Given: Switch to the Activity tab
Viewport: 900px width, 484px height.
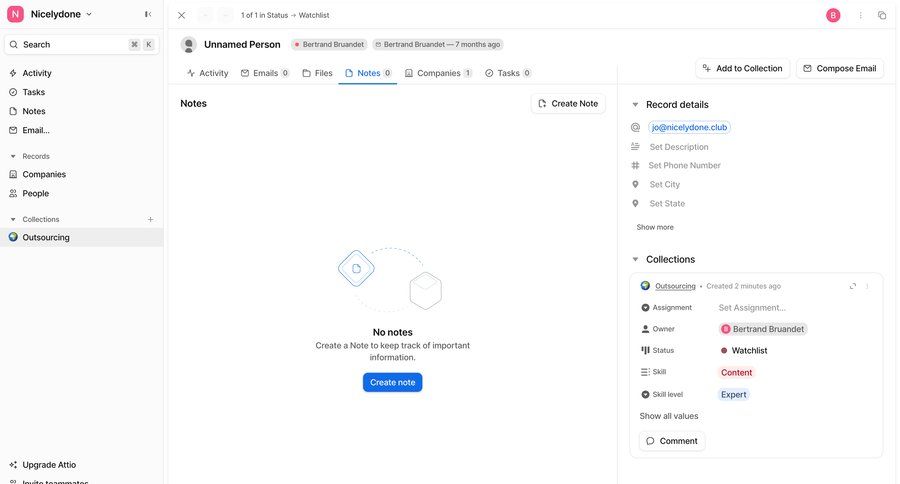Looking at the screenshot, I should (208, 73).
